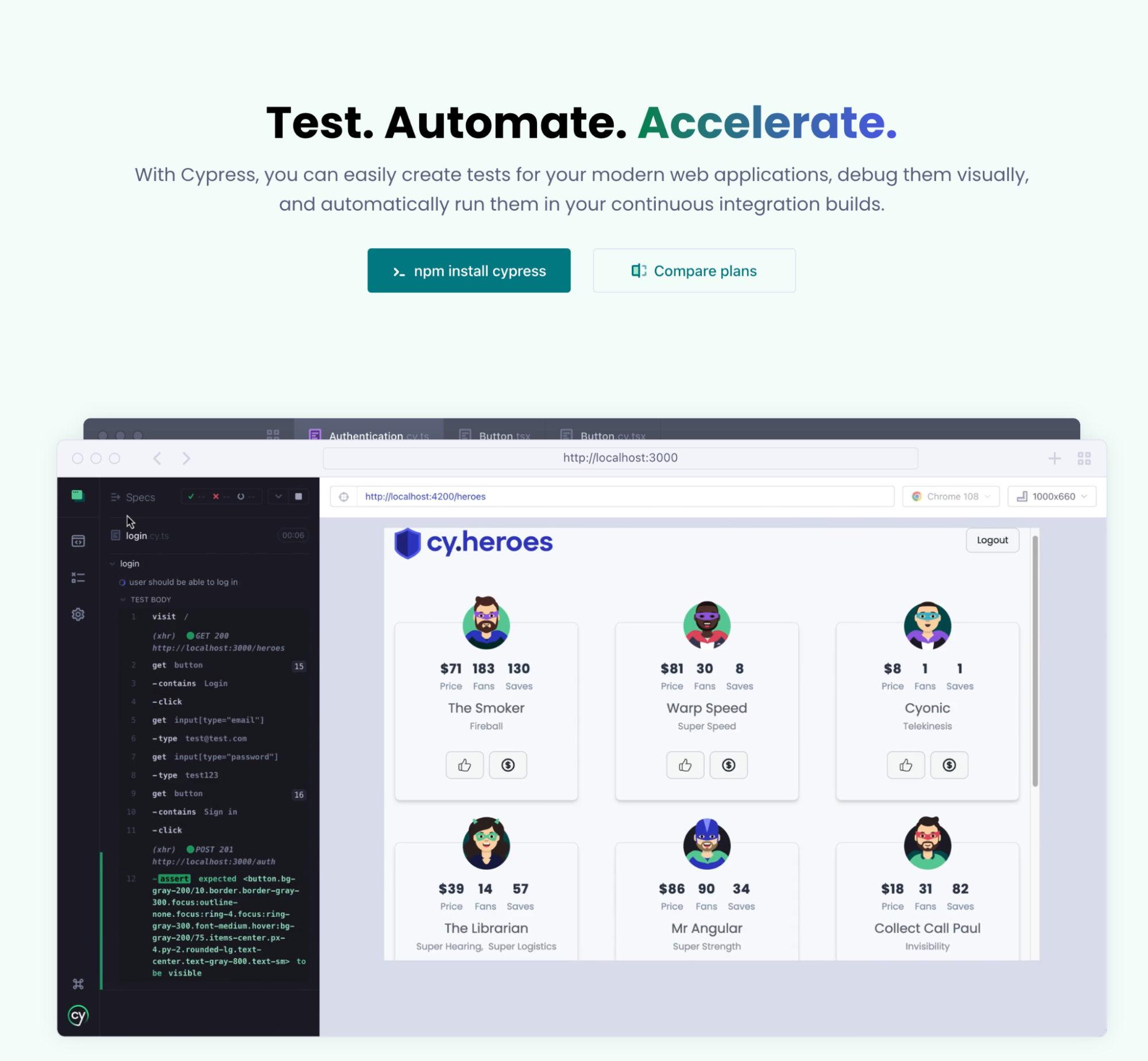Thumbs-up the Warp Speed hero
This screenshot has width=1148, height=1061.
click(685, 765)
